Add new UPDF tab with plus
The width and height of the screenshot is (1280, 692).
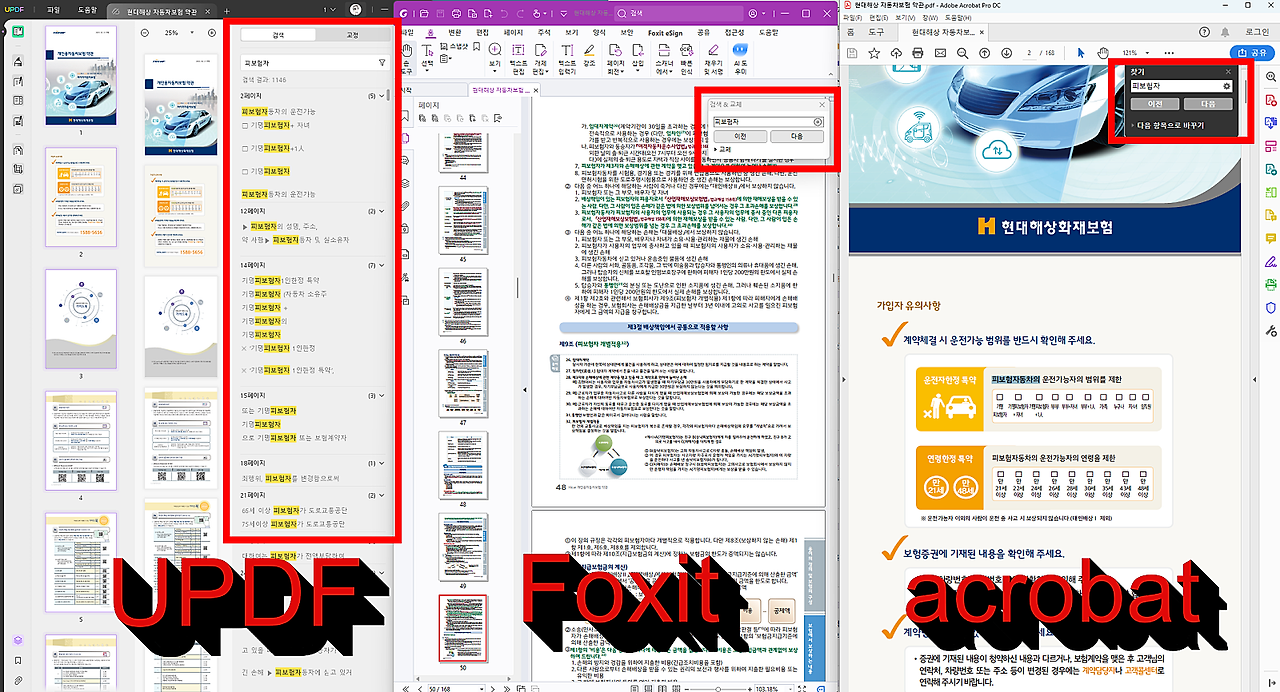pos(226,10)
